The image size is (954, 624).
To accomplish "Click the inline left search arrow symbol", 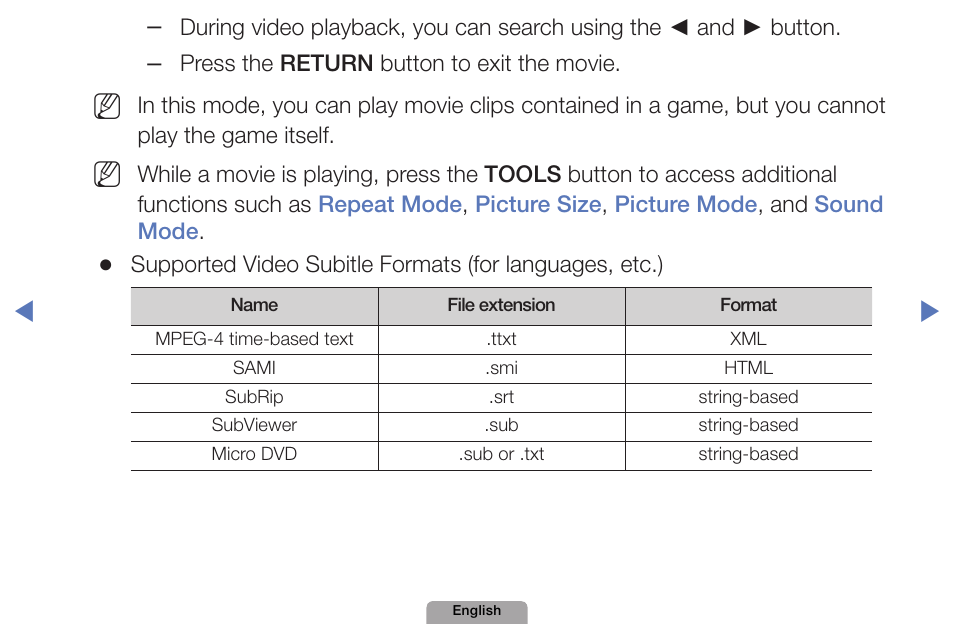I will (x=679, y=28).
